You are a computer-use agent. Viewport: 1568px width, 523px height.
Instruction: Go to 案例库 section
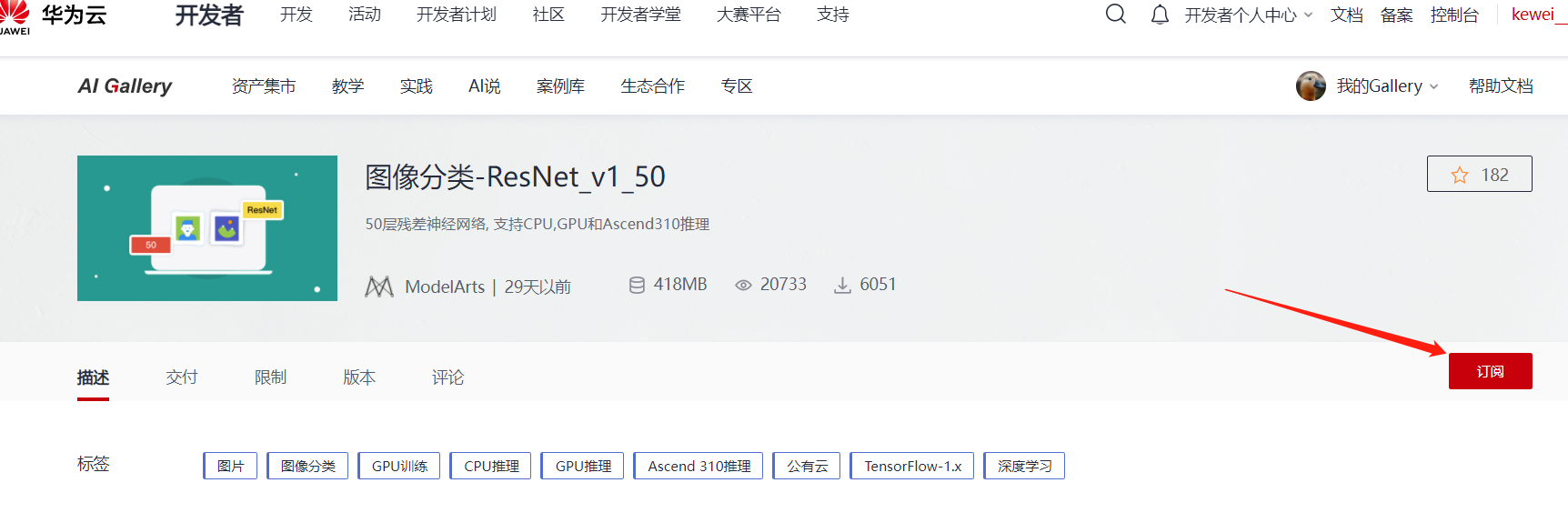(x=560, y=86)
